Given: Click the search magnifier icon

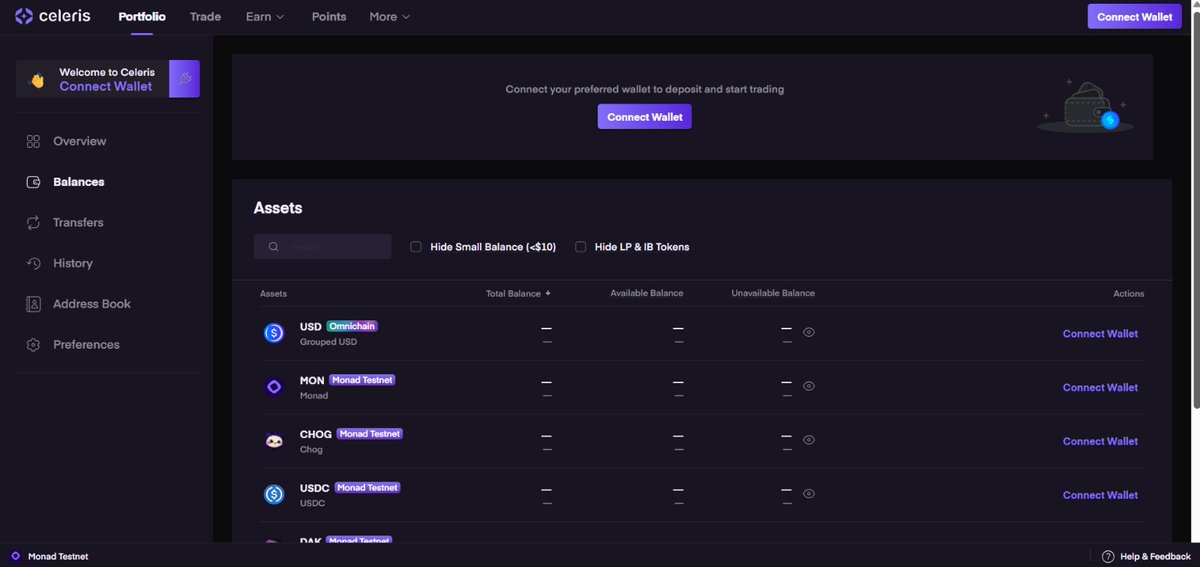Looking at the screenshot, I should 273,247.
